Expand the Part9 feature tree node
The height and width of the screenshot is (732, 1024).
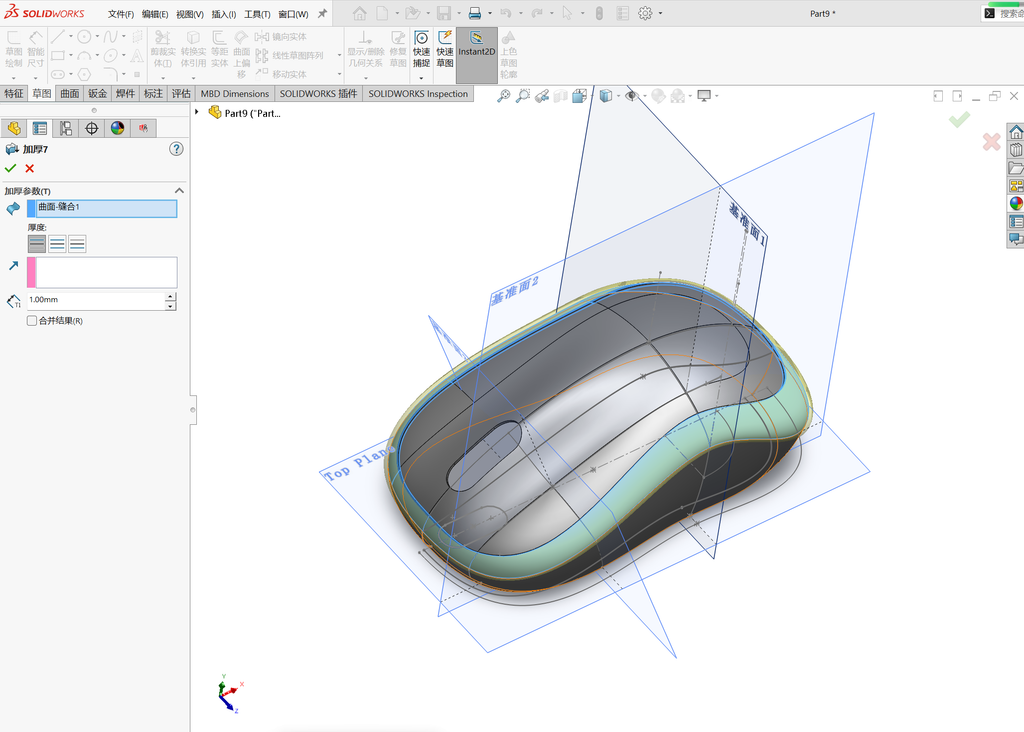[x=197, y=112]
